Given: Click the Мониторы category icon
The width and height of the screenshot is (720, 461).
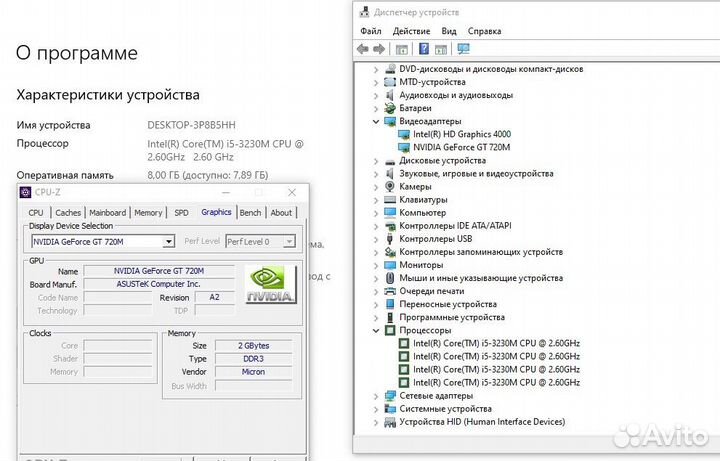Looking at the screenshot, I should [x=390, y=265].
